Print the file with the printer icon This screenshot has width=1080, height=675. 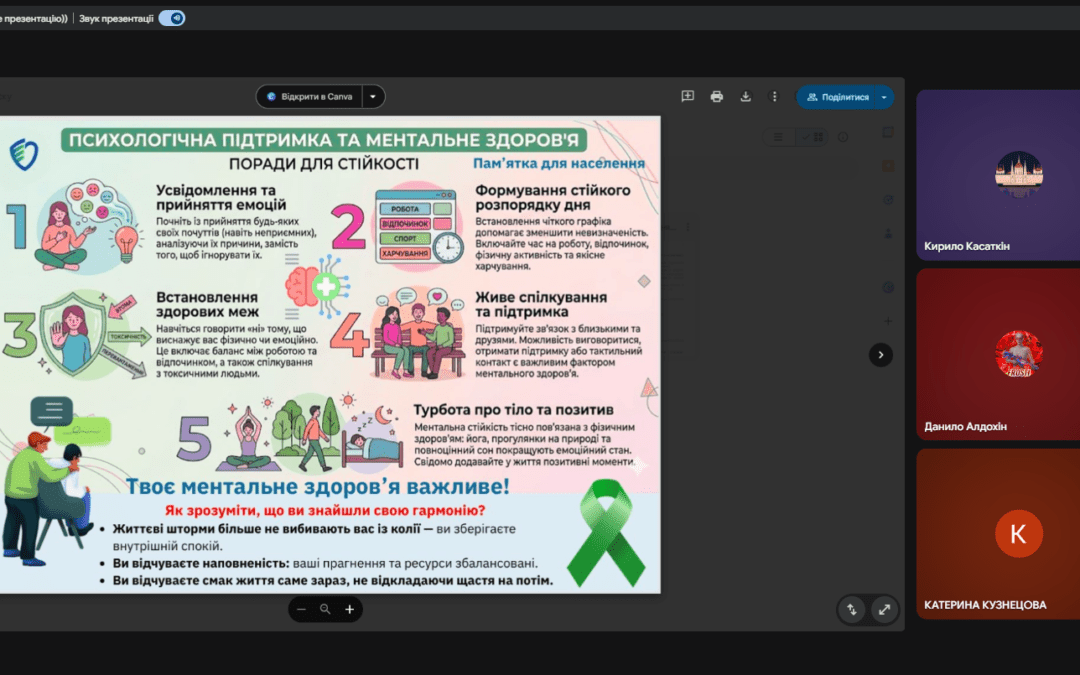716,96
